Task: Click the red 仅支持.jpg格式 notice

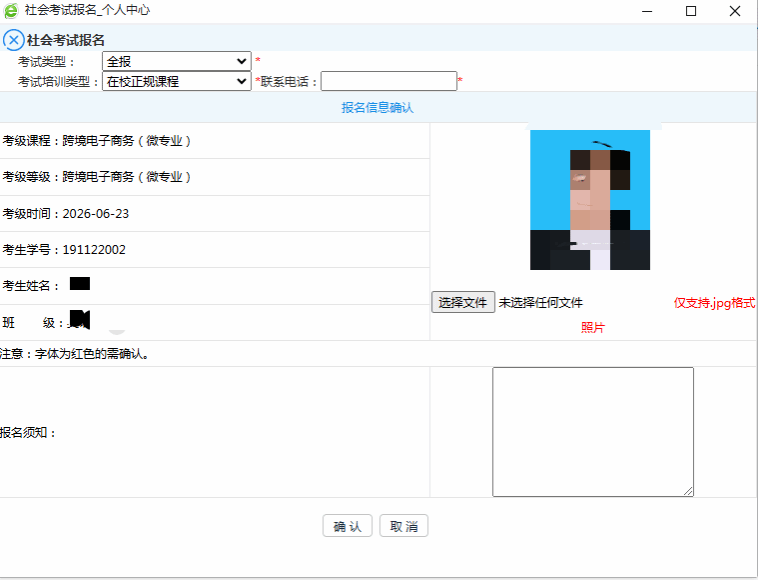Action: pos(714,302)
